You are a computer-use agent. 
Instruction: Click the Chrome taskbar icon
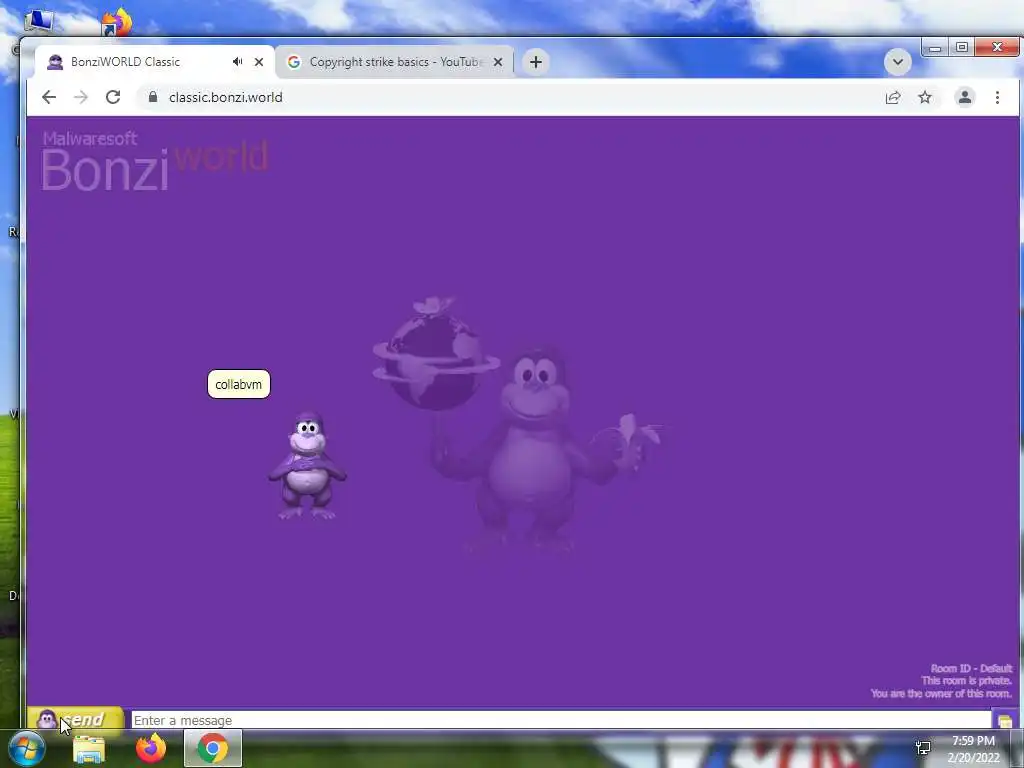[x=213, y=748]
